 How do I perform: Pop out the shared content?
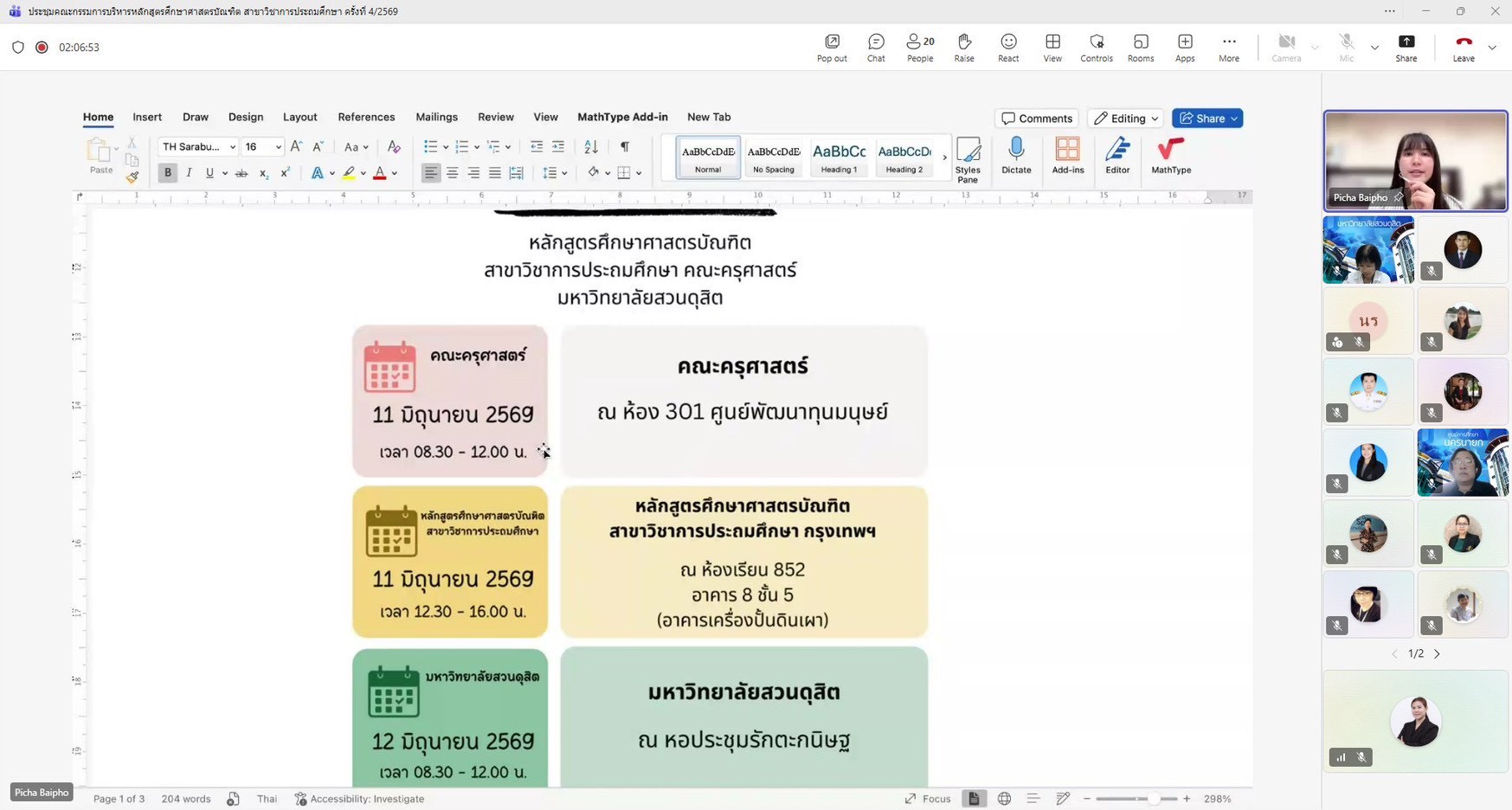pos(832,48)
